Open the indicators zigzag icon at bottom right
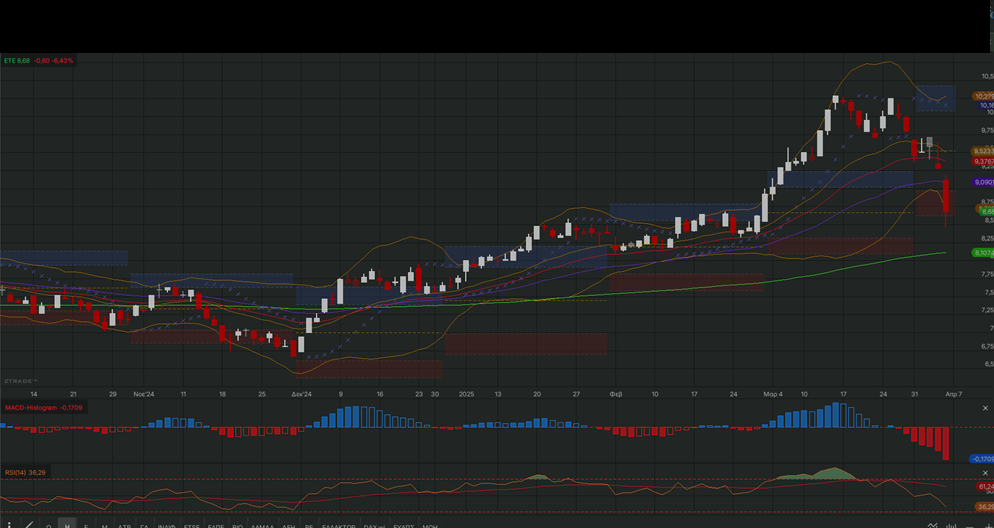 pyautogui.click(x=933, y=525)
